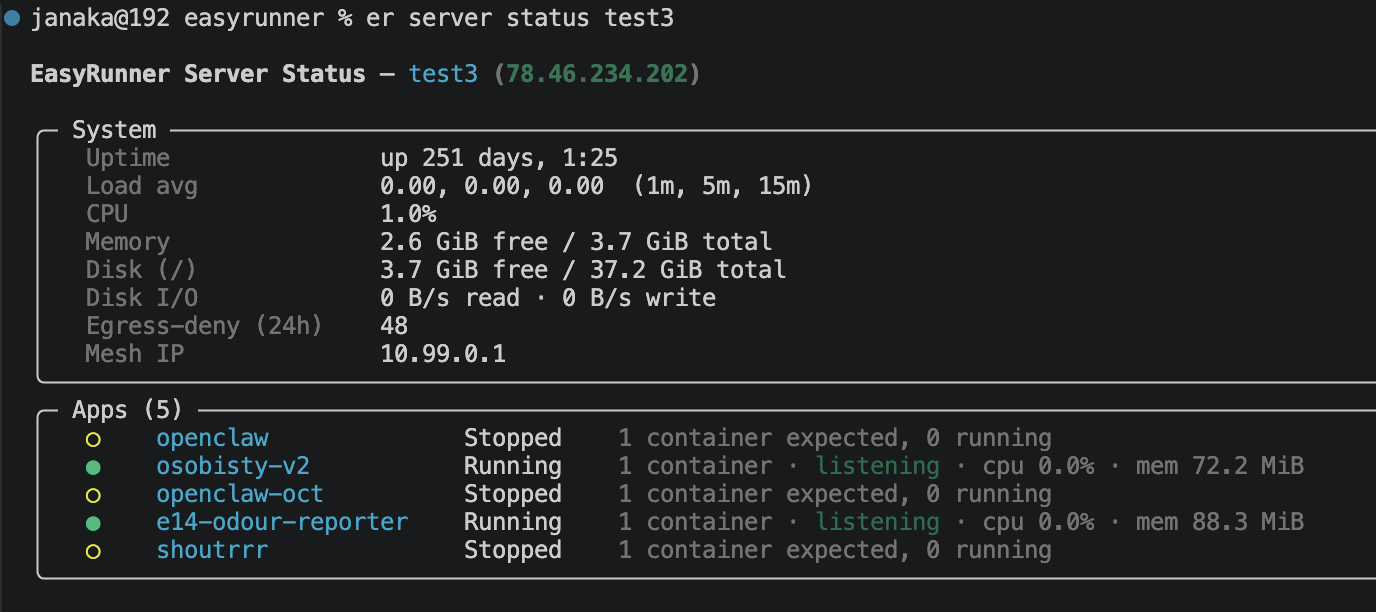Click the Running status of osobisty-v2
Viewport: 1376px width, 612px height.
click(x=513, y=466)
